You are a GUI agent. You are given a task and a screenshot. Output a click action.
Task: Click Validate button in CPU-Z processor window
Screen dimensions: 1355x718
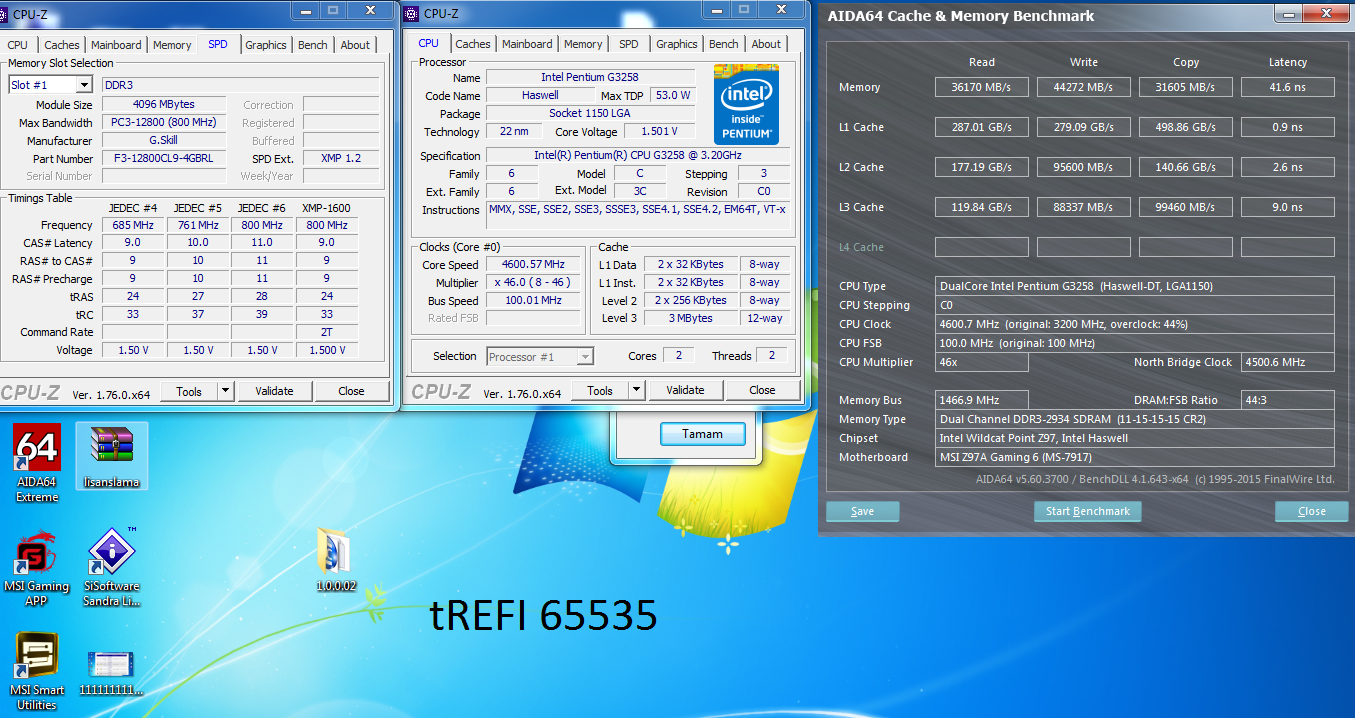point(685,390)
